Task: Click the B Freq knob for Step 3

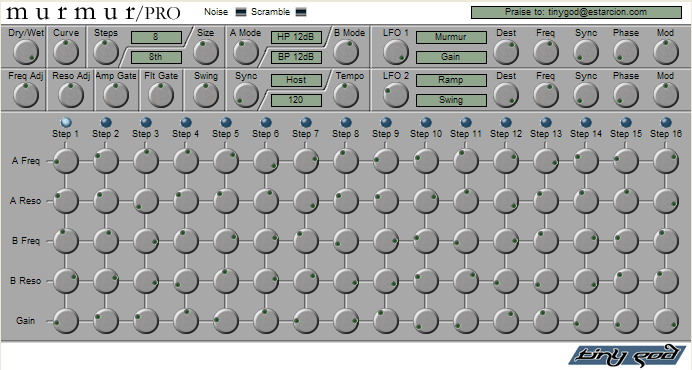Action: (x=146, y=241)
